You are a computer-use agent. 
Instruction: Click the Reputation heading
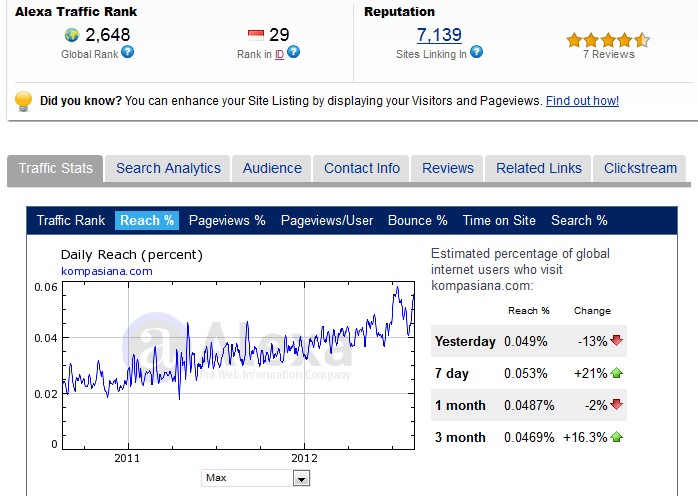399,12
